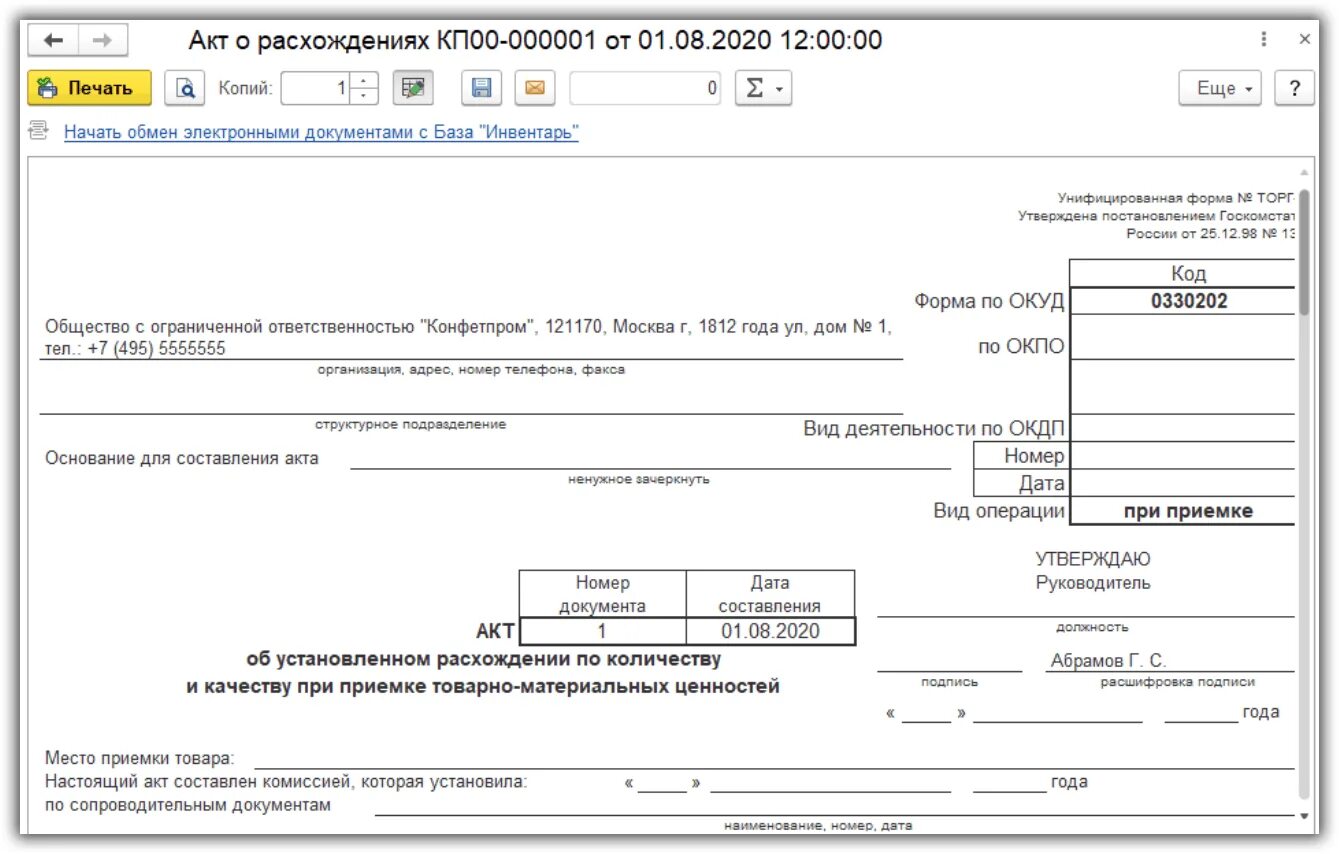The width and height of the screenshot is (1339, 854).
Task: Click the Дата составления header cell
Action: point(770,594)
